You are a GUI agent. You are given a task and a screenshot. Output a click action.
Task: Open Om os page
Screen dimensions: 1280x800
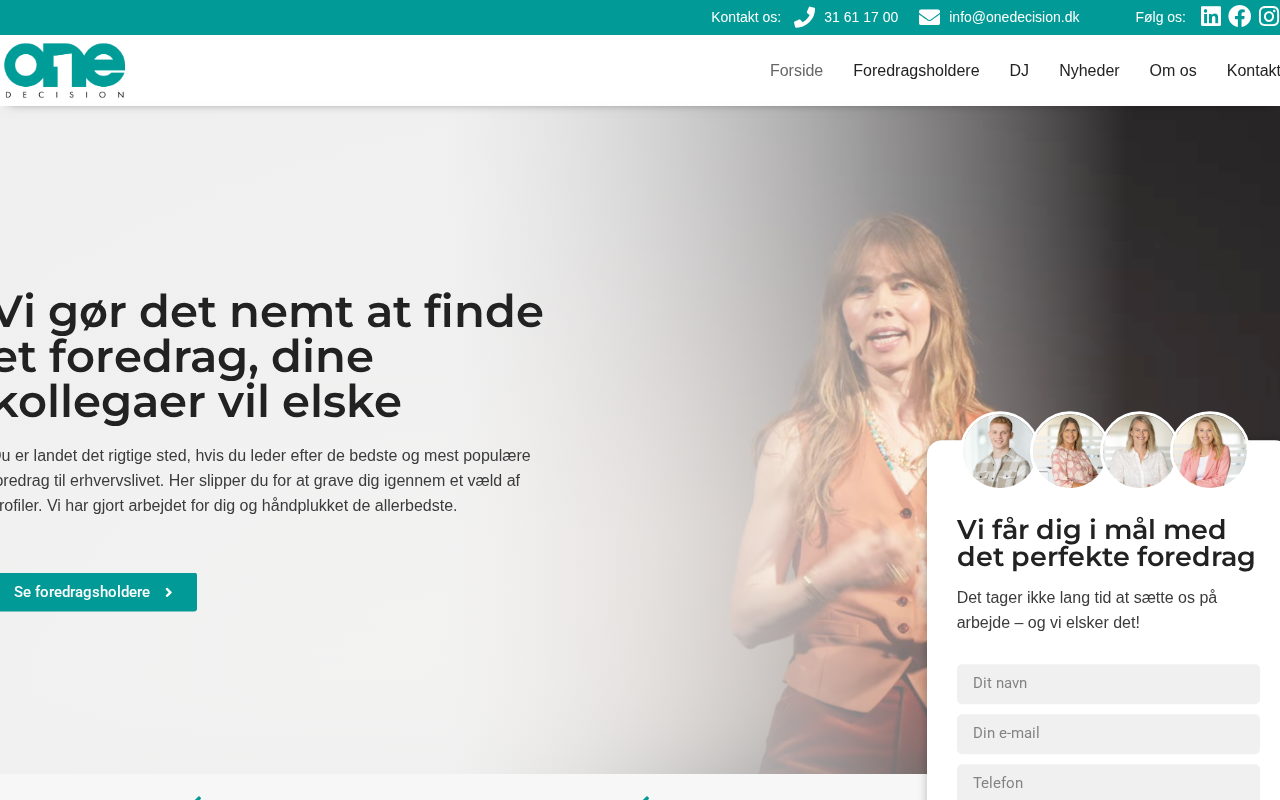(1173, 70)
